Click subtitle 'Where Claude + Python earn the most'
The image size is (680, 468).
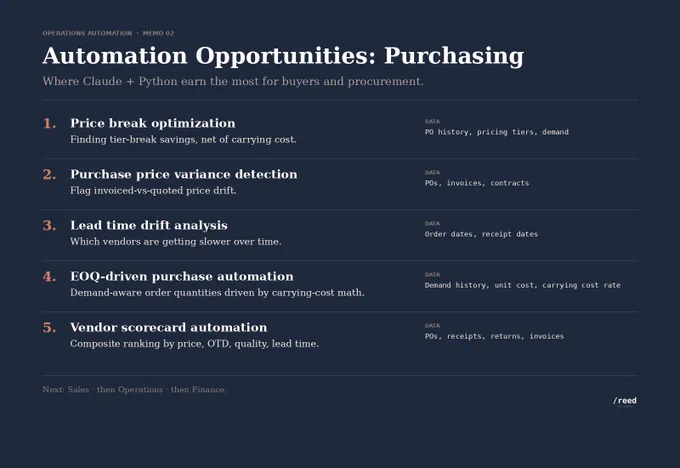233,82
